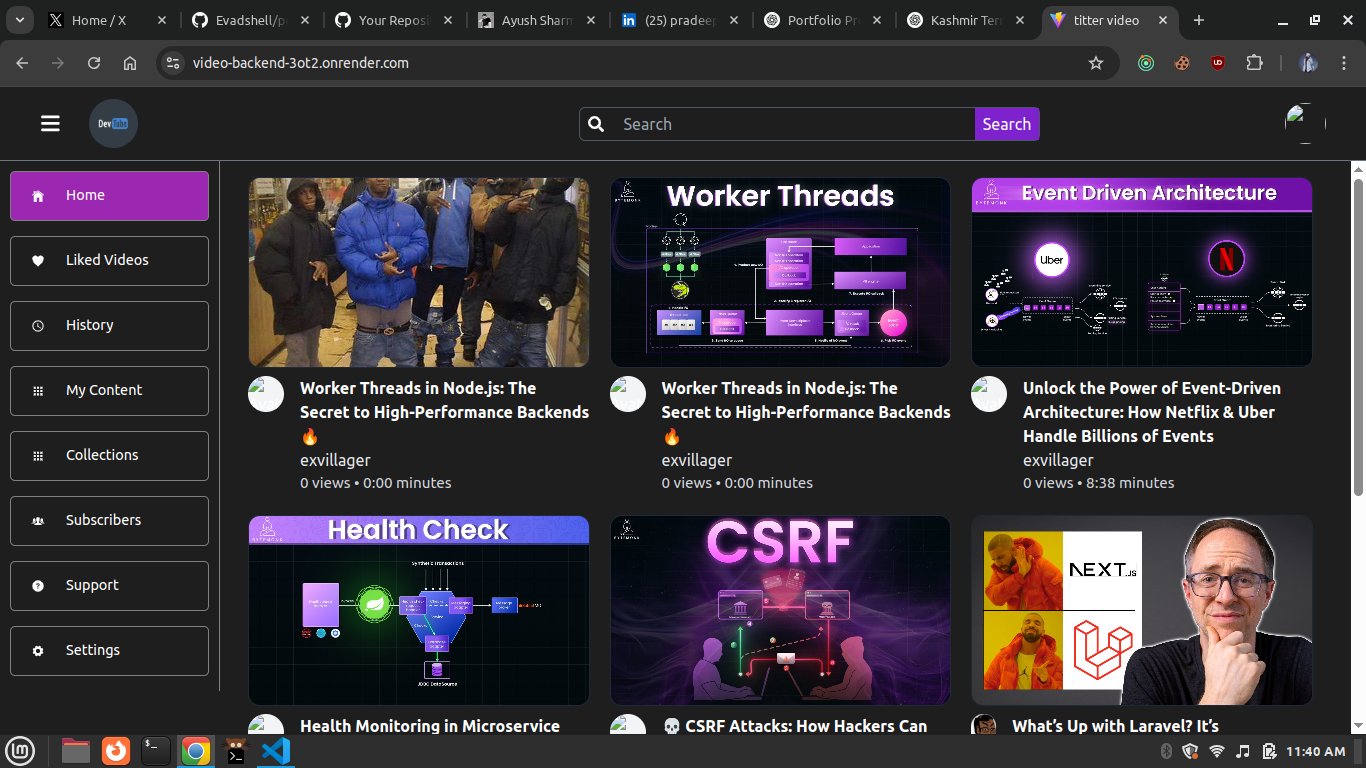The width and height of the screenshot is (1366, 768).
Task: Expand the tab search dropdown arrow
Action: [20, 20]
